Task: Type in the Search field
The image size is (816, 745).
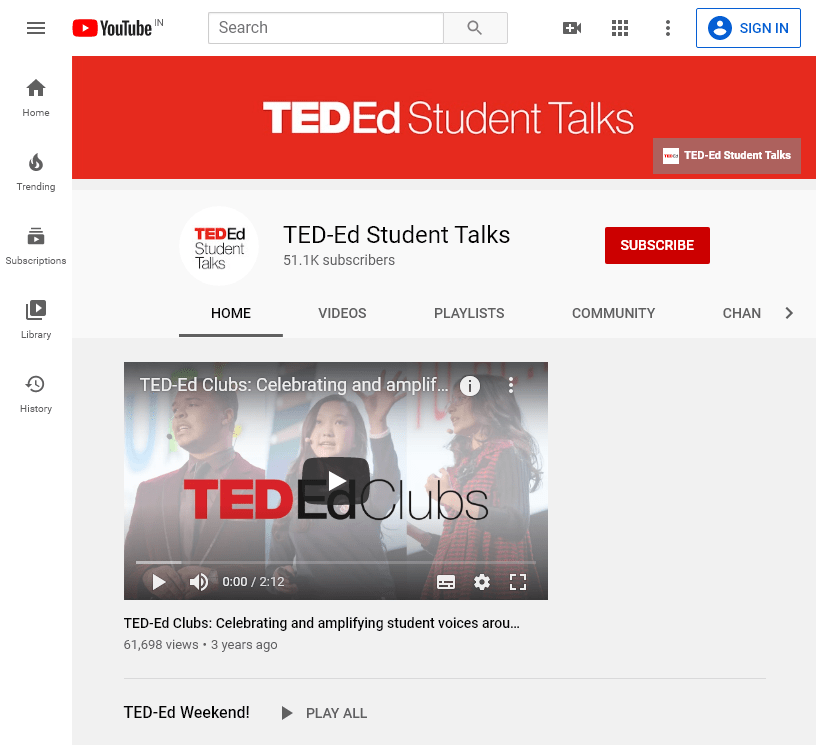Action: pos(326,28)
